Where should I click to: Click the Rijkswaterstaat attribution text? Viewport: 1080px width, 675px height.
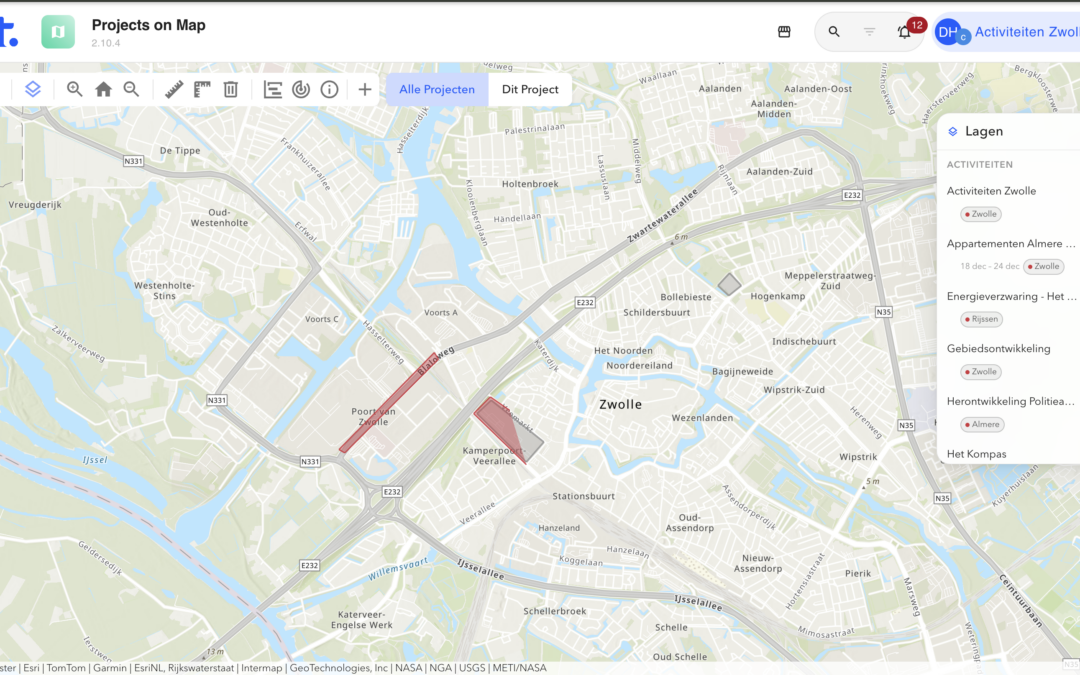(x=200, y=668)
